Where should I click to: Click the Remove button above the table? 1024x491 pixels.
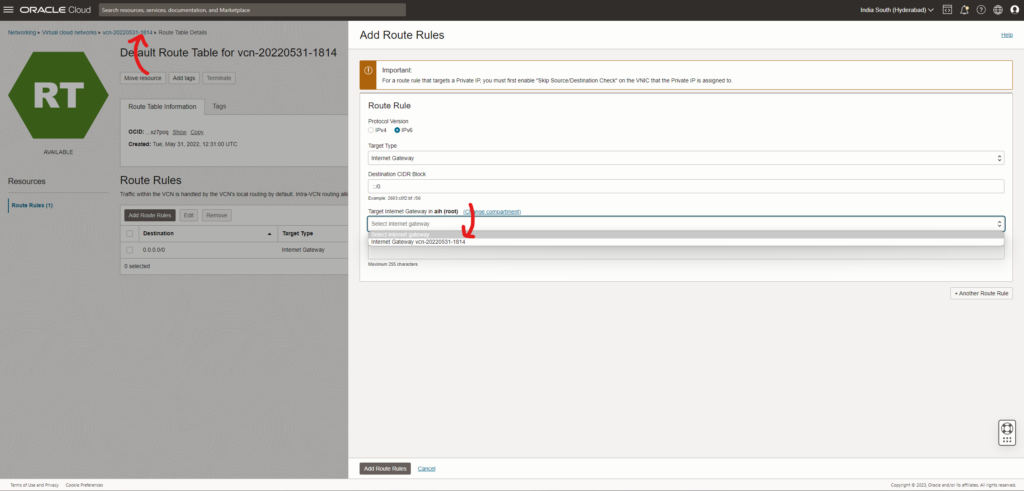(x=217, y=215)
